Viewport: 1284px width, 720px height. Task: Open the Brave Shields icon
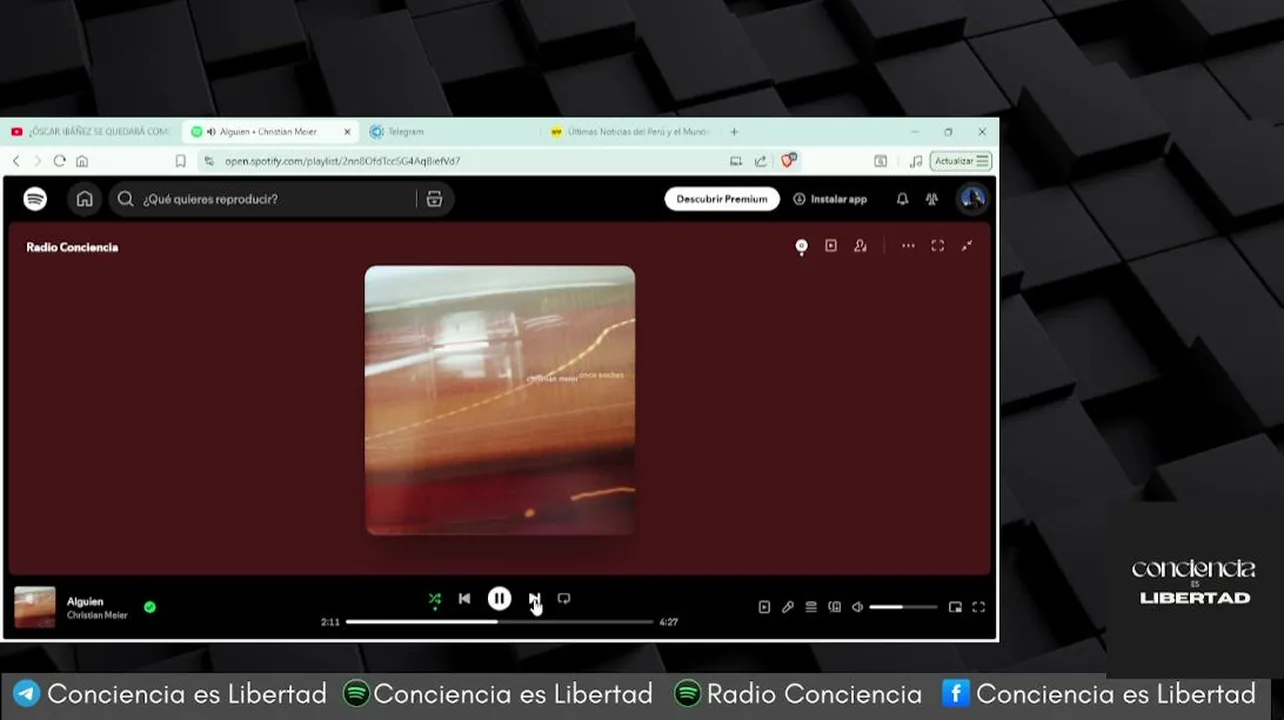pos(789,161)
